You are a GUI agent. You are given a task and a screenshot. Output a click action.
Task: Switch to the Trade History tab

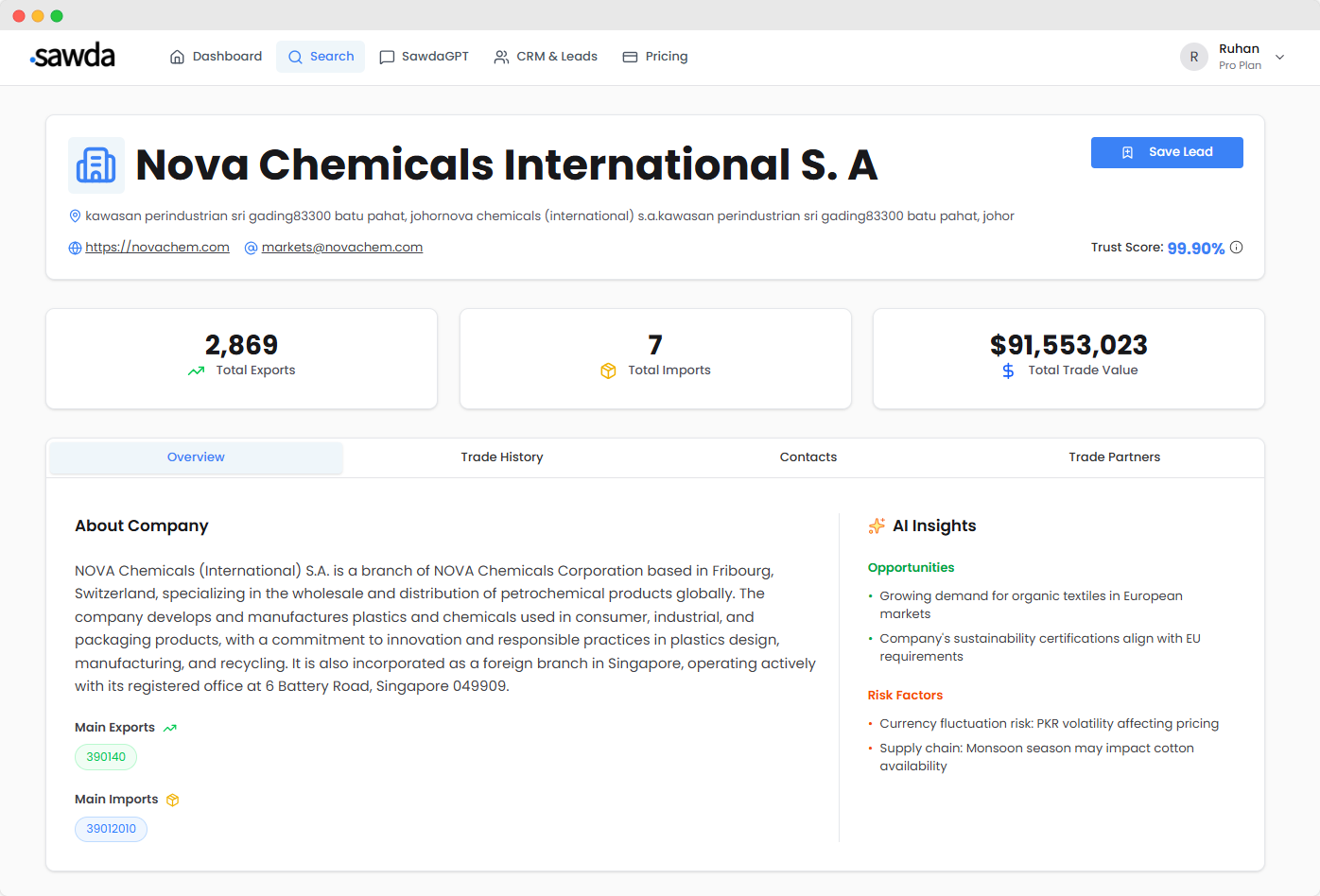(502, 457)
